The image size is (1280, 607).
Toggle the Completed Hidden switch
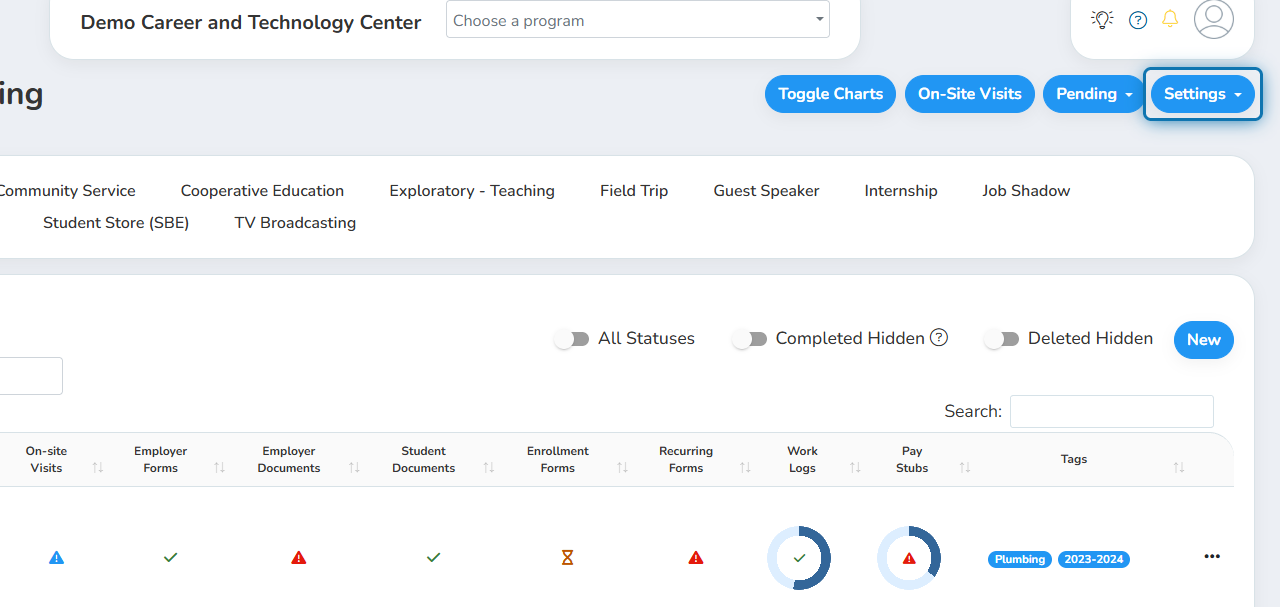coord(749,339)
